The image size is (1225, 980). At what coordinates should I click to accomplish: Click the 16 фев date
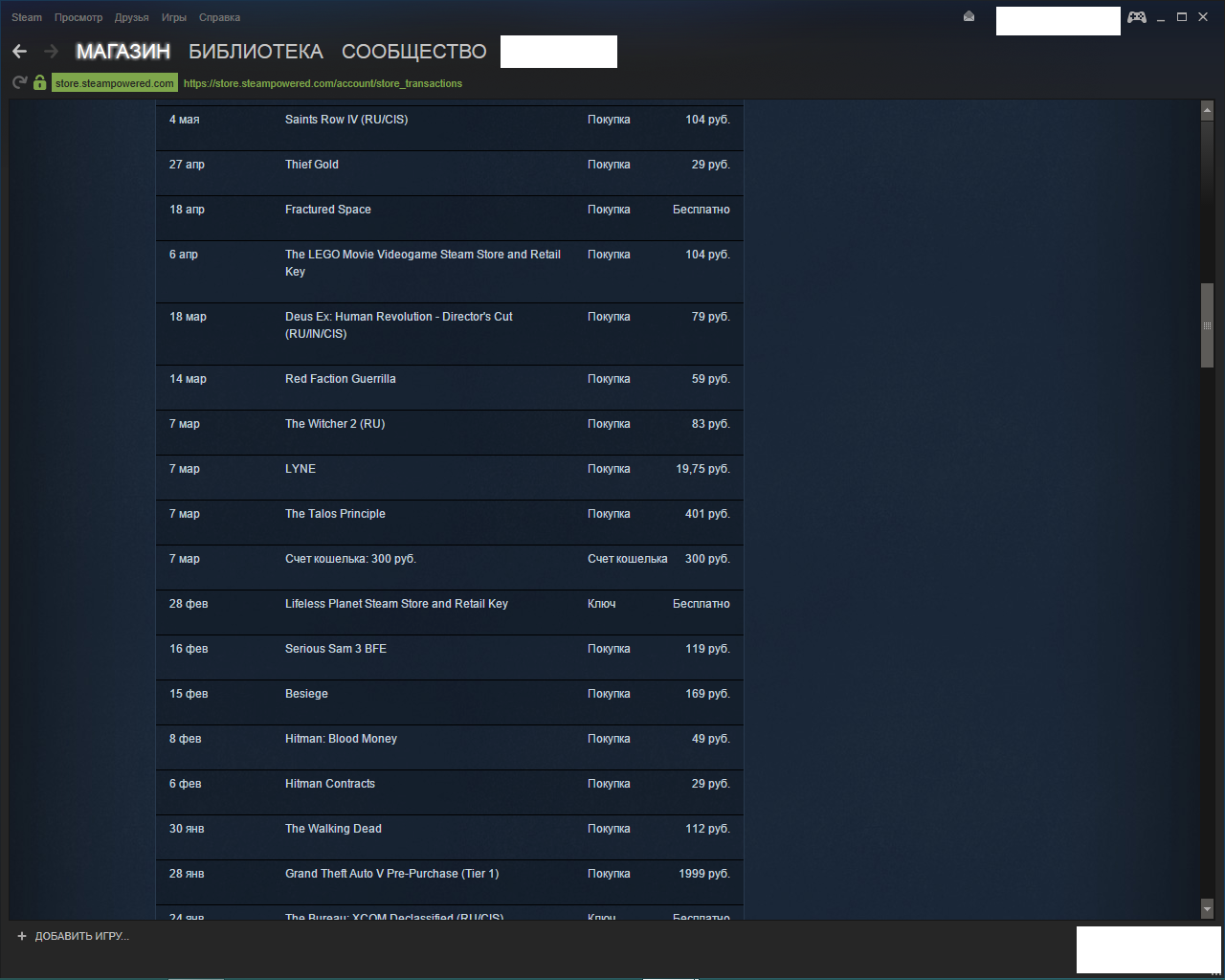(189, 649)
